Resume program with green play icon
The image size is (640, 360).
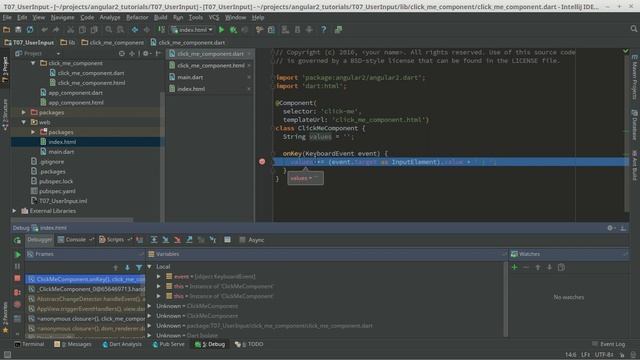pyautogui.click(x=17, y=255)
